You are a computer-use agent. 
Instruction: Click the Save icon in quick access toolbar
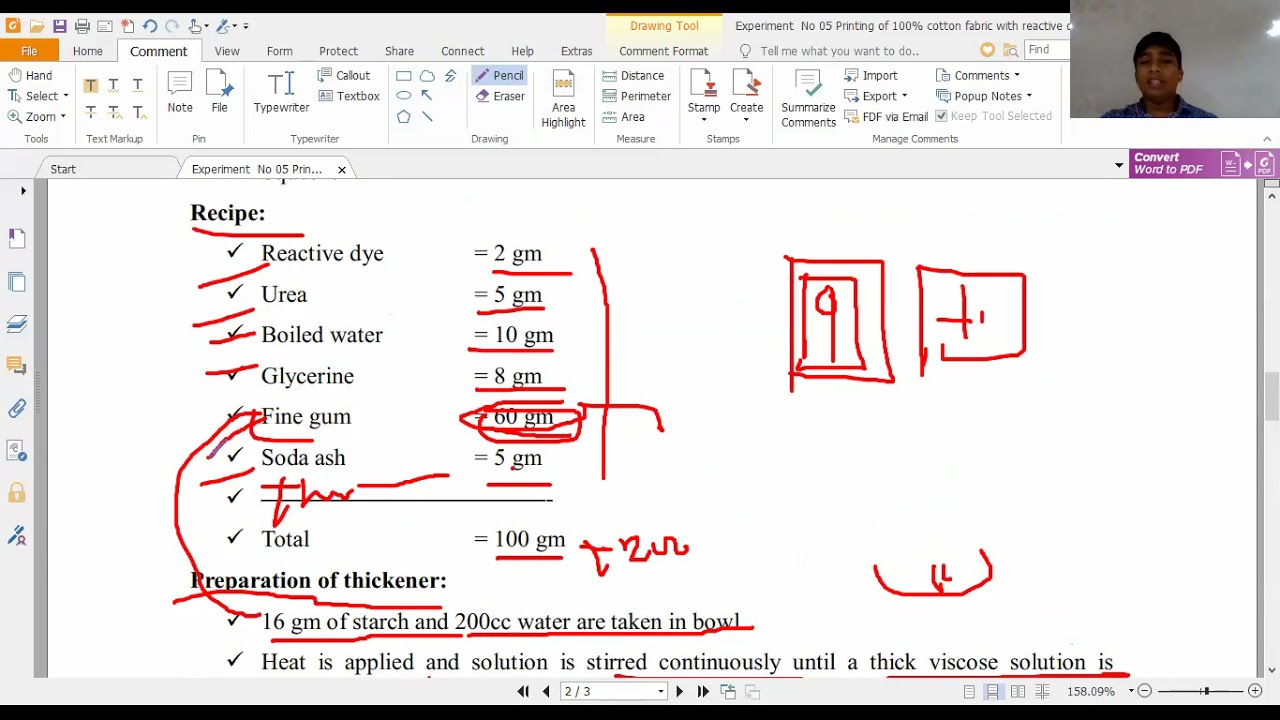[x=60, y=26]
